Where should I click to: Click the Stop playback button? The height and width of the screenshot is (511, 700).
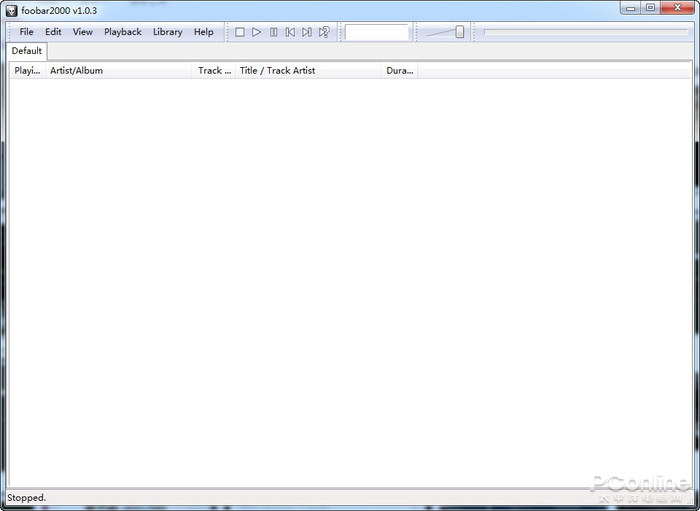click(240, 32)
